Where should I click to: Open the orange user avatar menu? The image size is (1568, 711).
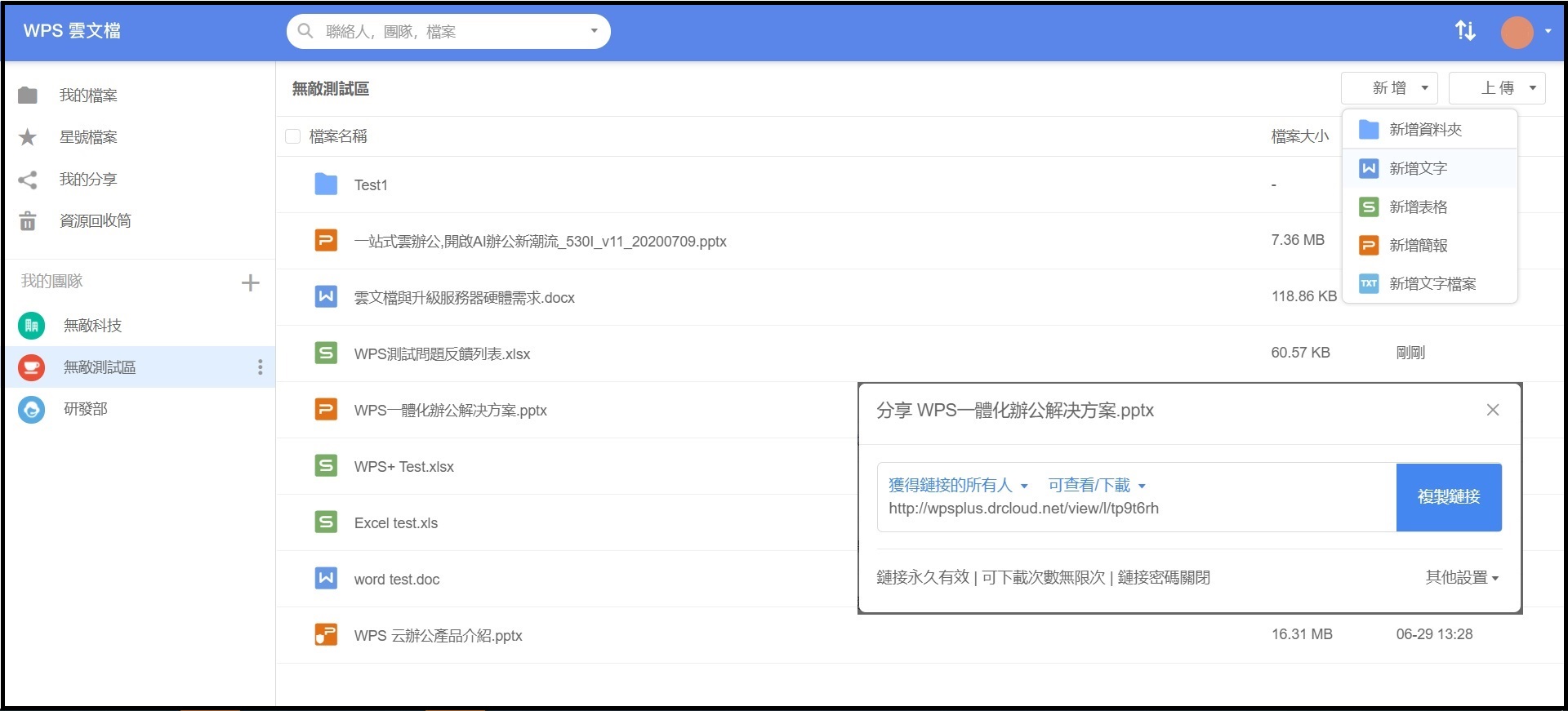pos(1518,32)
